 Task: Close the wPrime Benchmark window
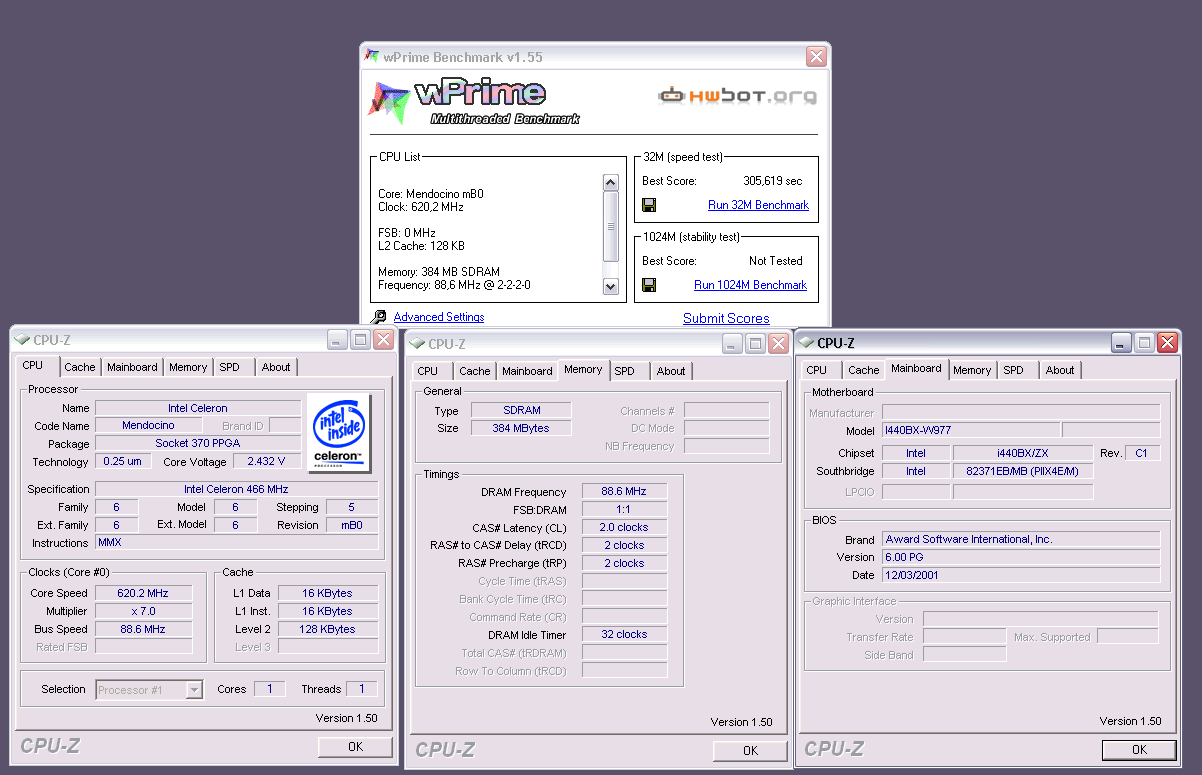pos(816,57)
